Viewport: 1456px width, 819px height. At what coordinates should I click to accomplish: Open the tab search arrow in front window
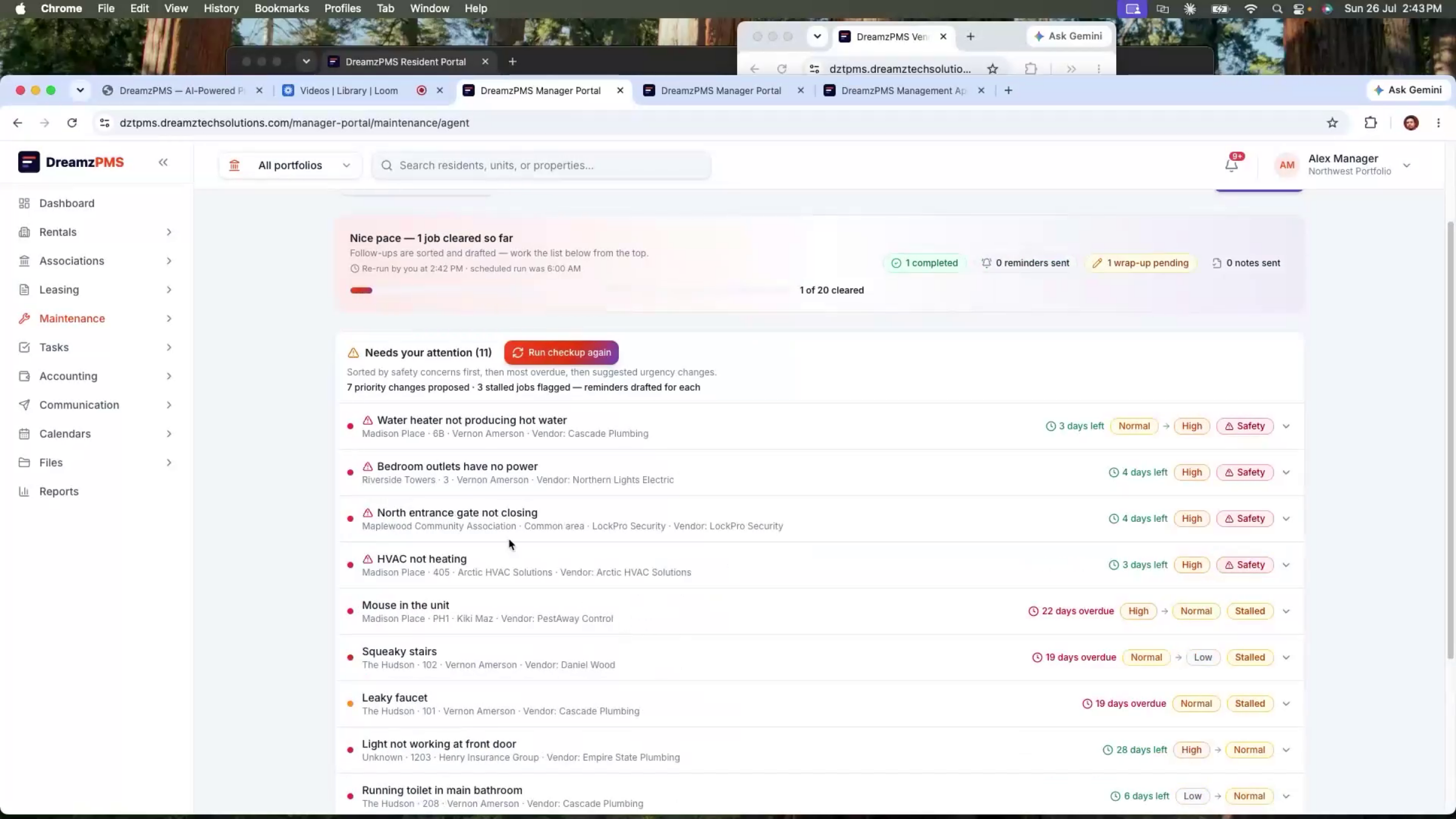[x=79, y=90]
